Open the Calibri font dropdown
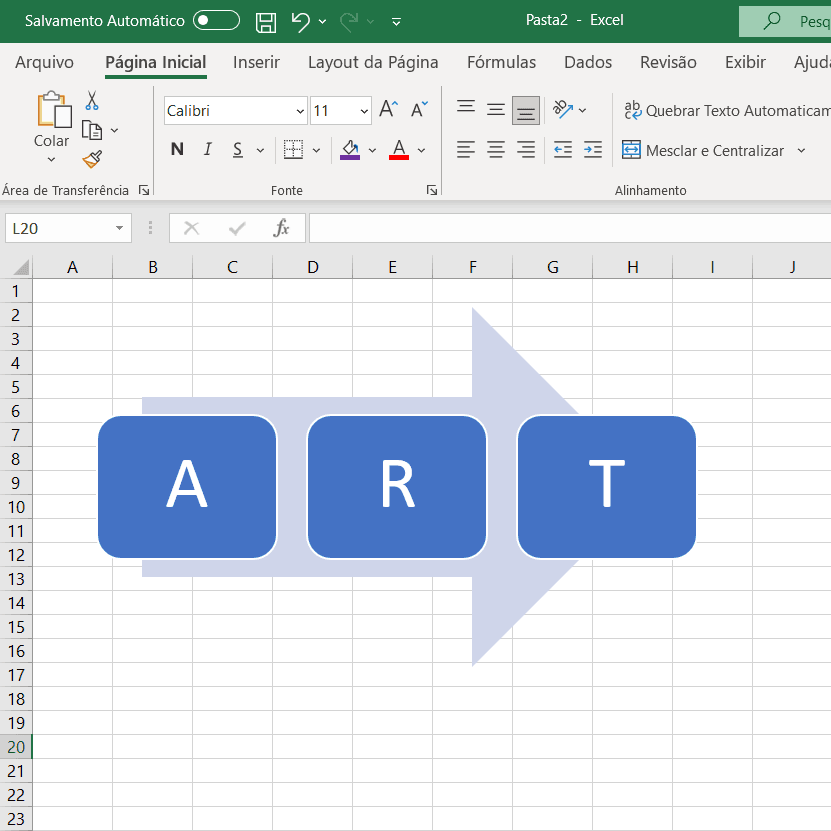 pos(299,110)
